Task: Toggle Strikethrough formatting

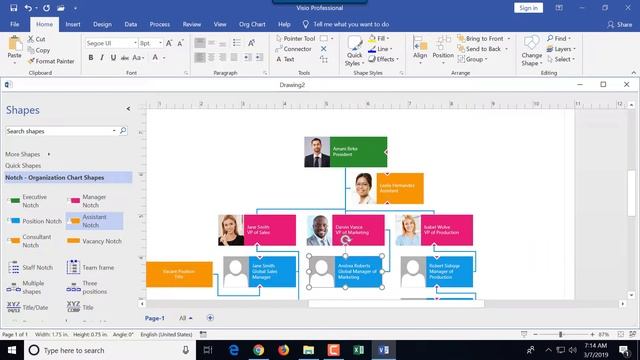Action: 124,58
